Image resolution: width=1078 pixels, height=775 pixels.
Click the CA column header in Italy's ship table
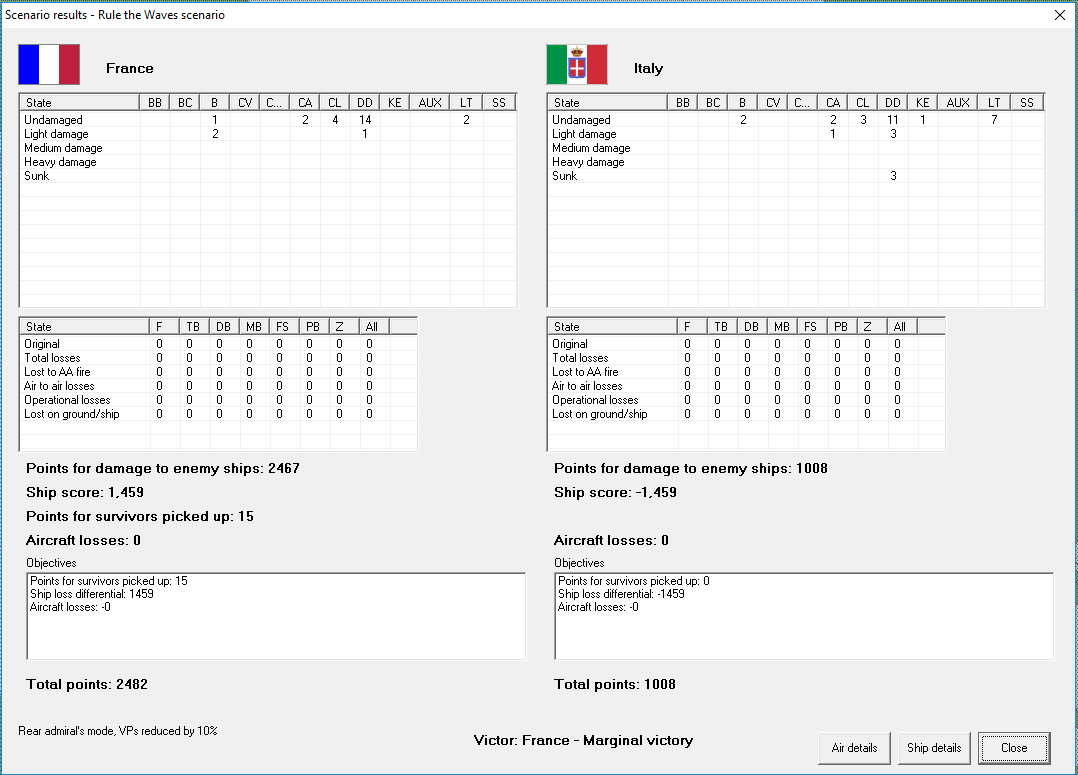(833, 103)
